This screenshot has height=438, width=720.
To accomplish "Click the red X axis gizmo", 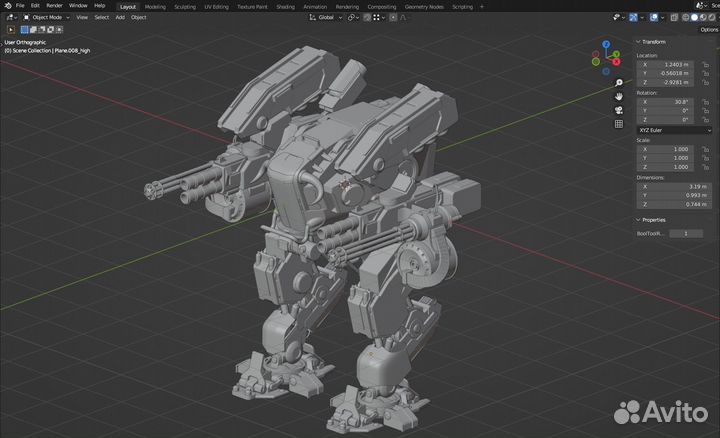I will tap(616, 62).
